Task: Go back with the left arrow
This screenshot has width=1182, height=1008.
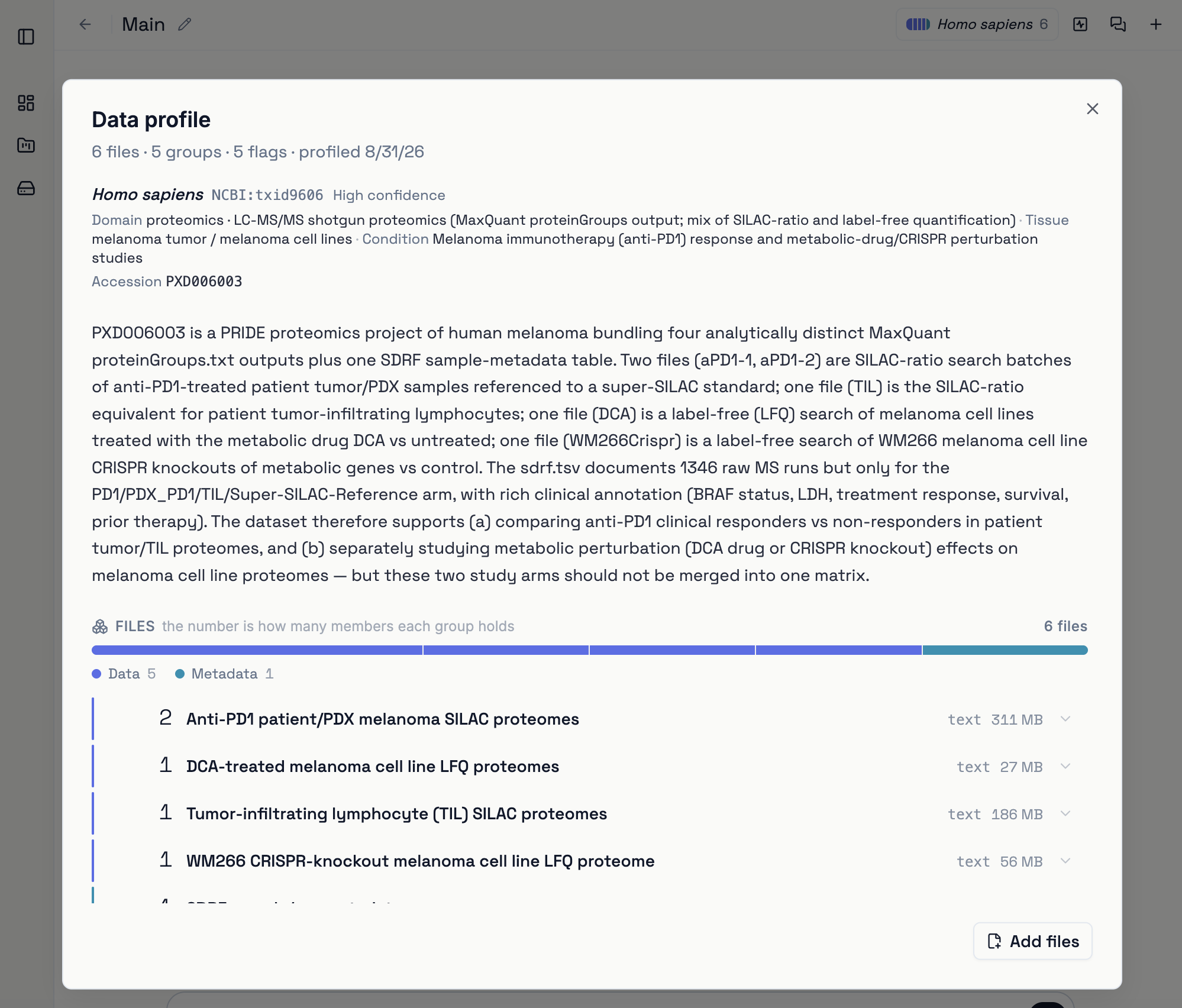Action: click(x=85, y=24)
